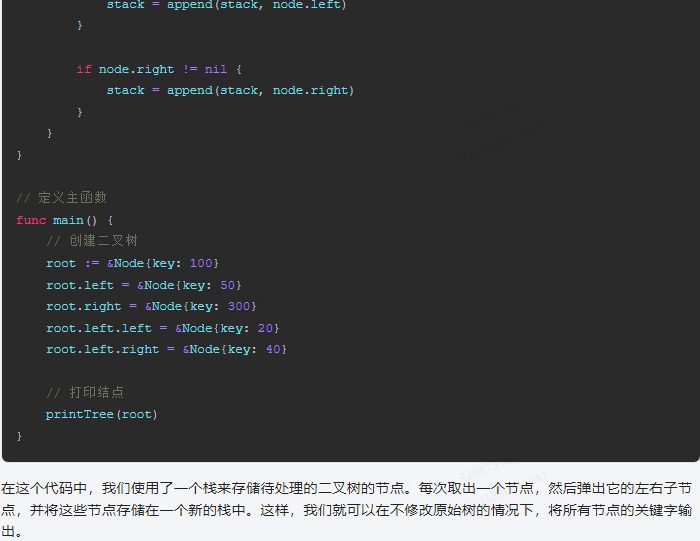Screen dimensions: 700x541
Task: Click the comment '// 定义主函数'
Action: pyautogui.click(x=61, y=198)
